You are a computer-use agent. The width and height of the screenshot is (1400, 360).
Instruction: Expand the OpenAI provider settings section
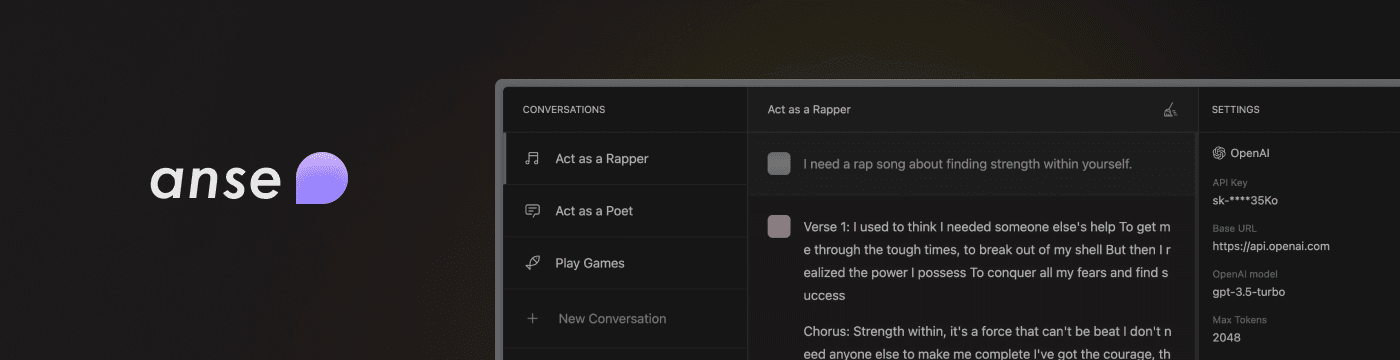point(1241,153)
